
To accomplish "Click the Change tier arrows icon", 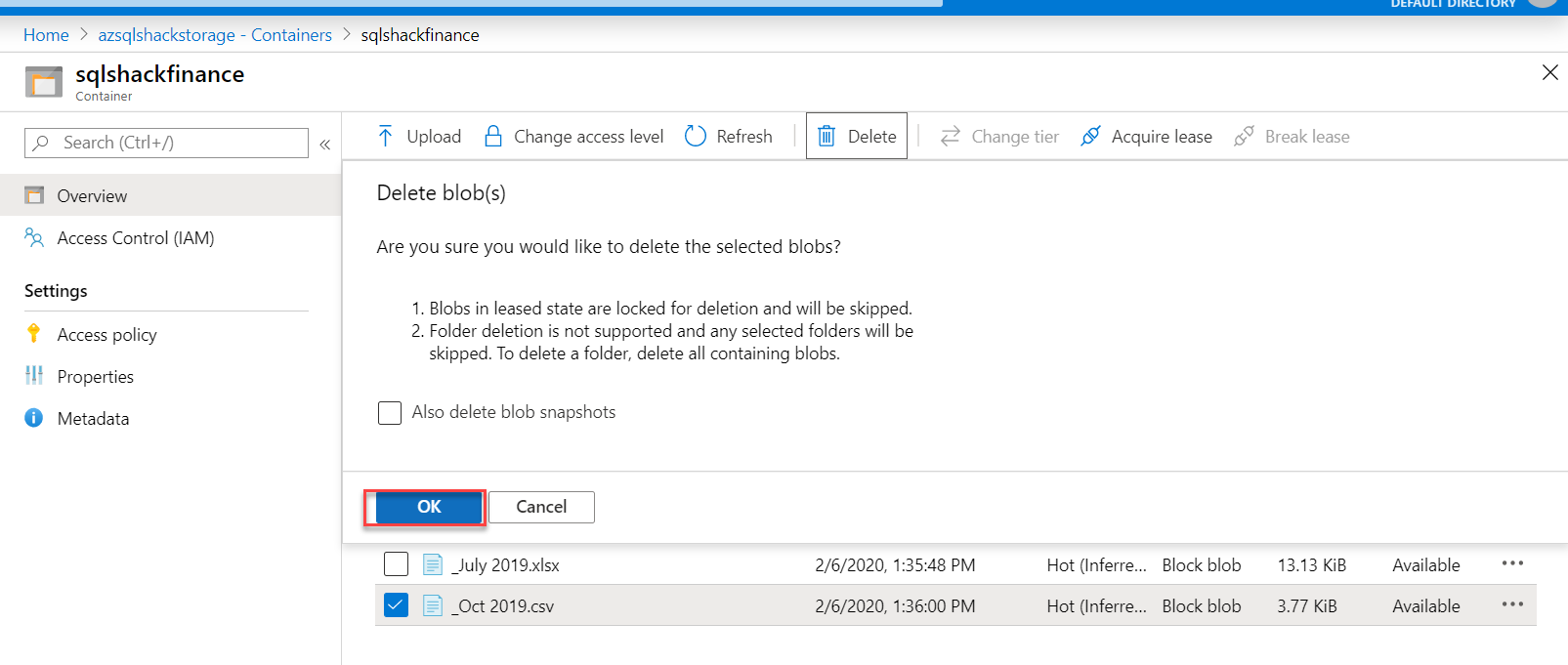I will coord(950,136).
